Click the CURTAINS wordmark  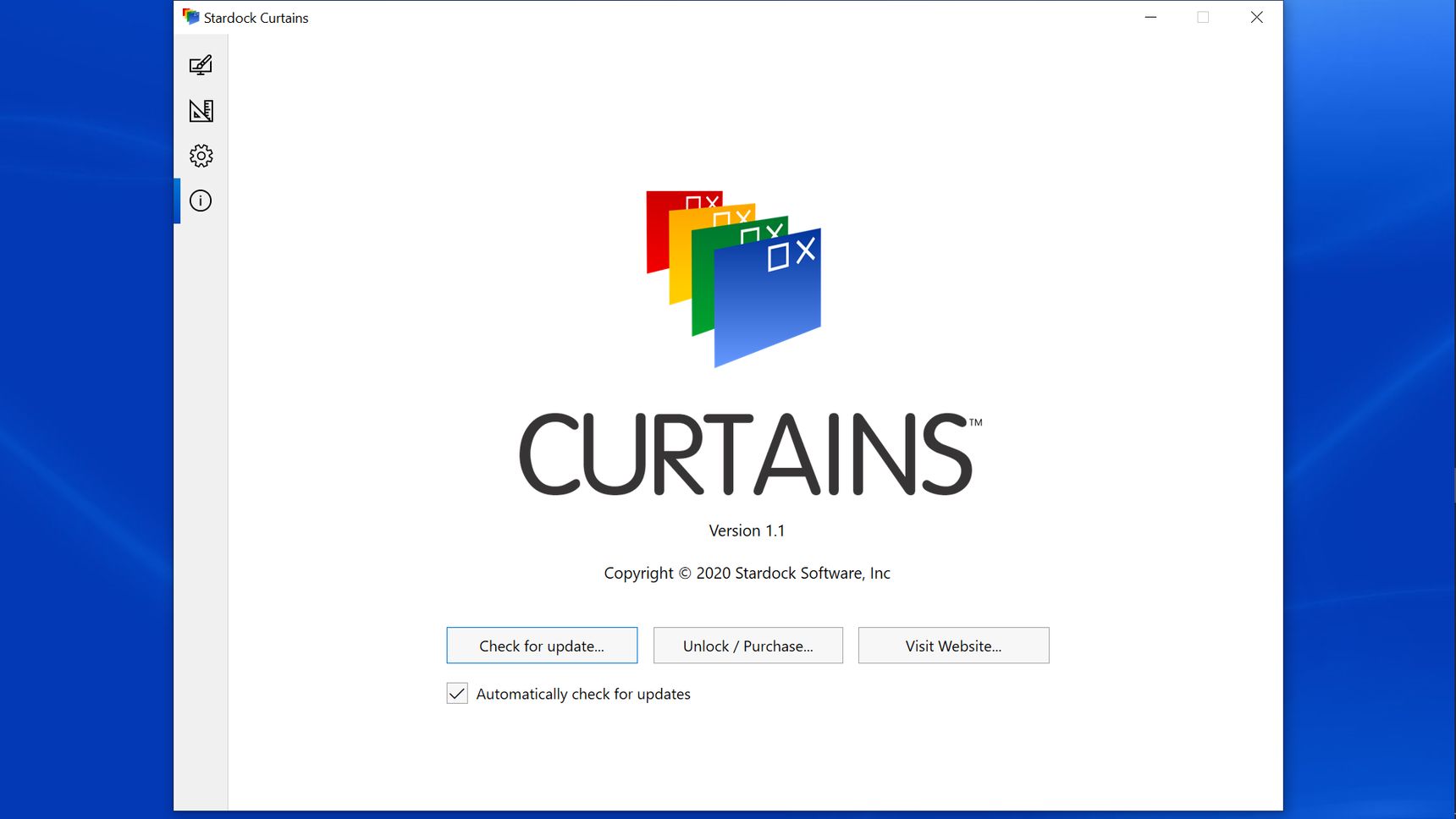750,454
